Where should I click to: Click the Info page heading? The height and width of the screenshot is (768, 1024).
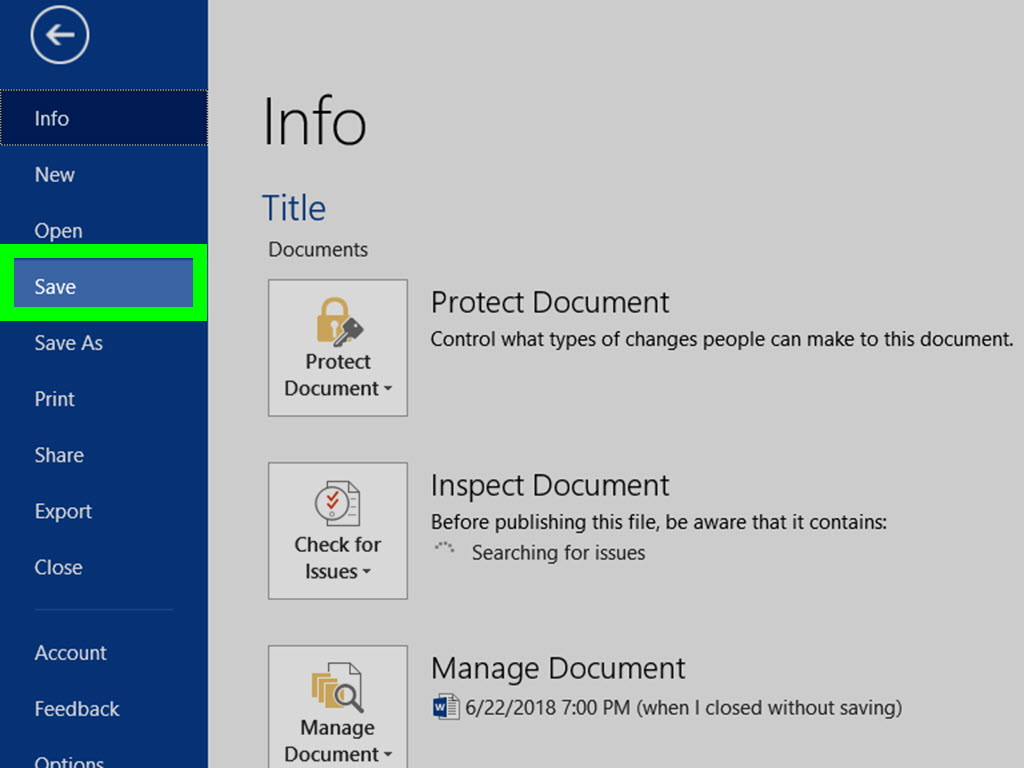click(314, 121)
